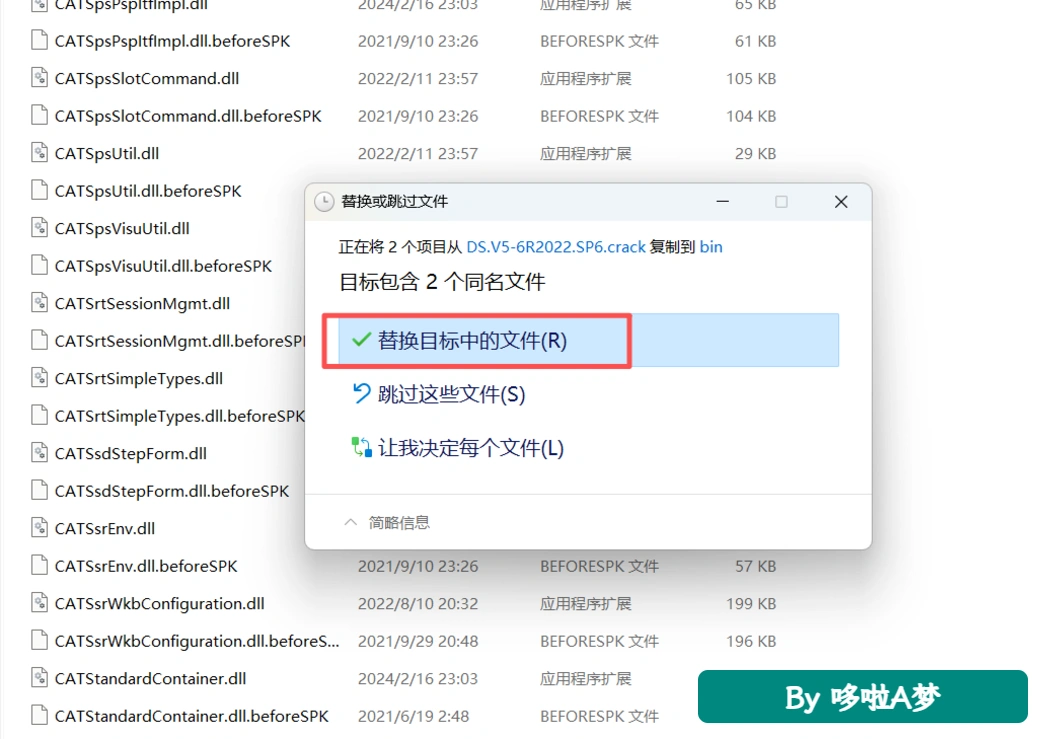Select file icon of CATSrtSimpleTypes.dll
1044x739 pixels.
pyautogui.click(x=40, y=378)
